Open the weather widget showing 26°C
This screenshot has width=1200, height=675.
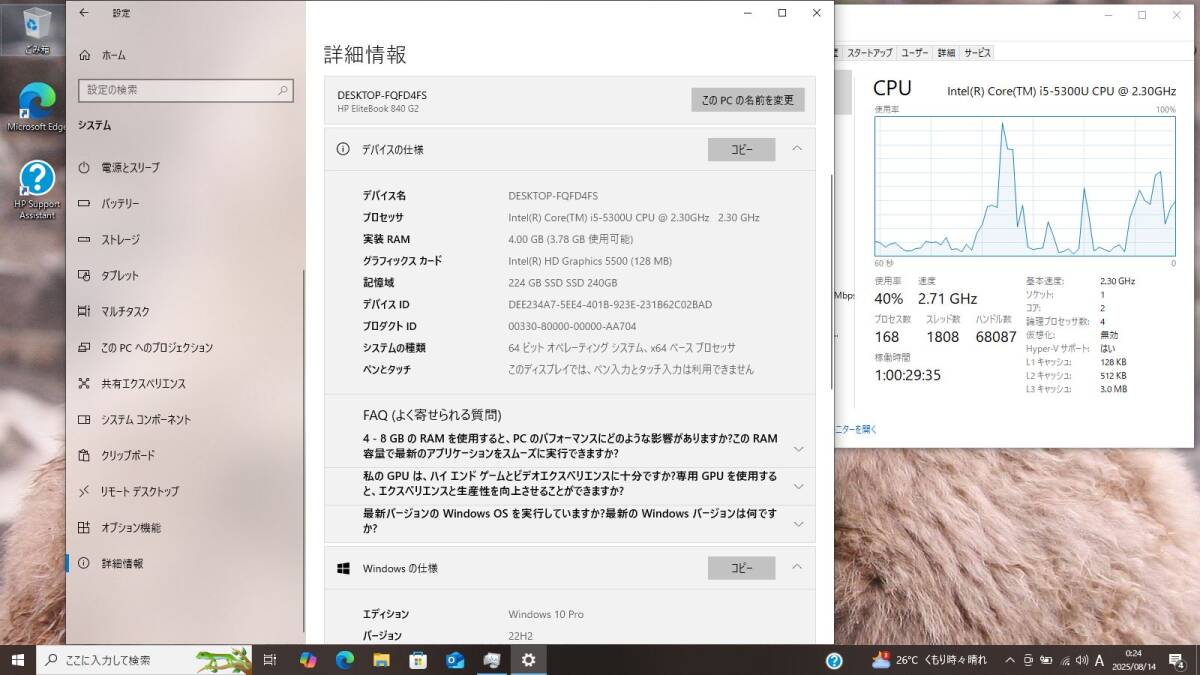pyautogui.click(x=929, y=660)
